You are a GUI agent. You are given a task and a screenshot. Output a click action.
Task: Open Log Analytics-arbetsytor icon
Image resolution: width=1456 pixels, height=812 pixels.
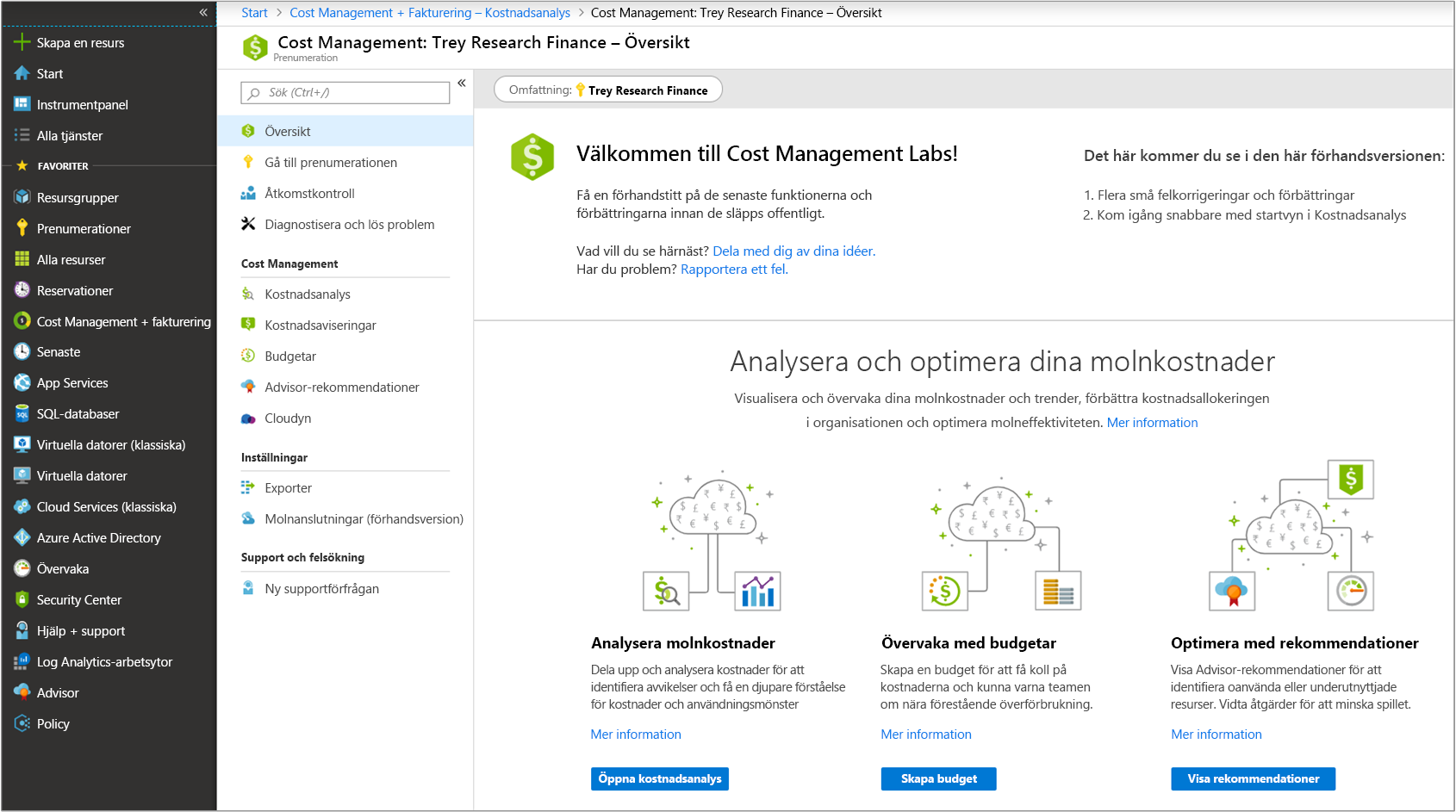[x=22, y=661]
